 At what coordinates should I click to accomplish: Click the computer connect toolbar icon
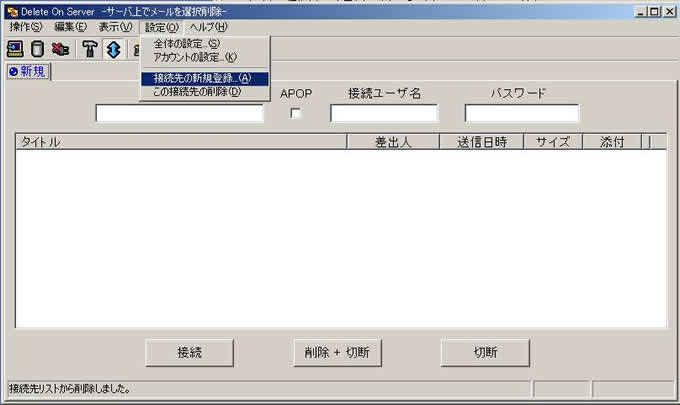point(15,49)
